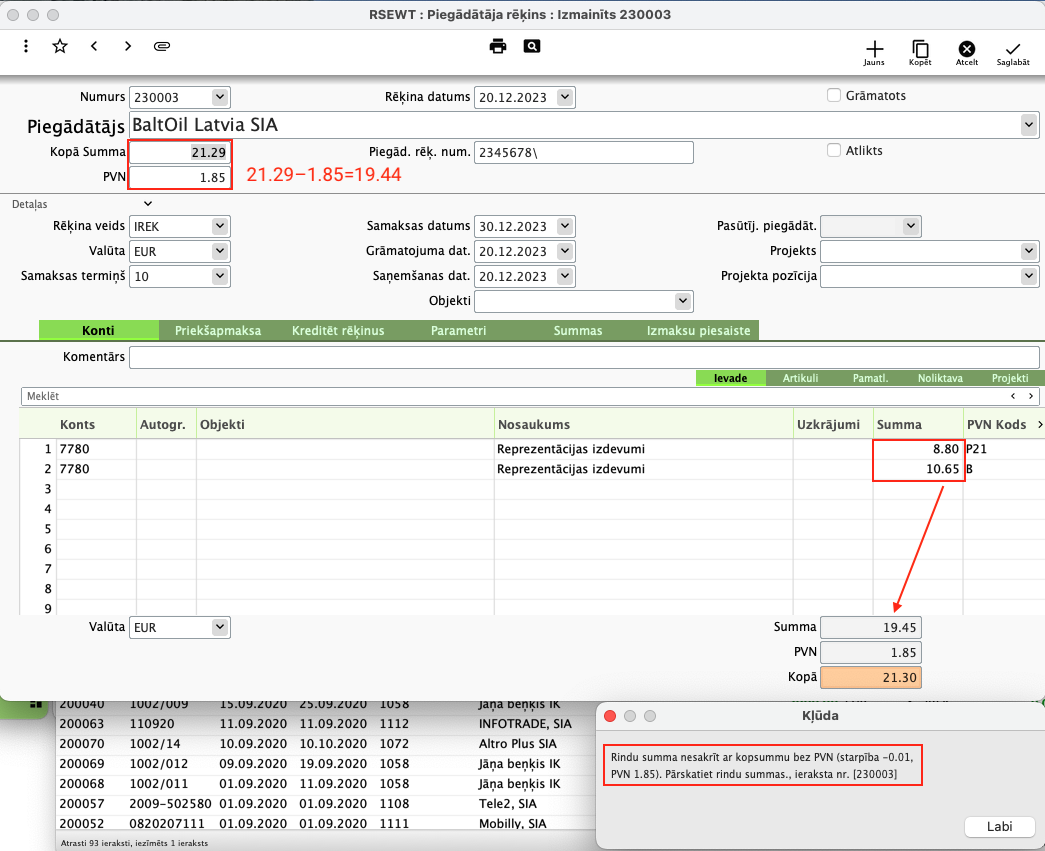Click Piegād. rēķ. num. field

[584, 153]
